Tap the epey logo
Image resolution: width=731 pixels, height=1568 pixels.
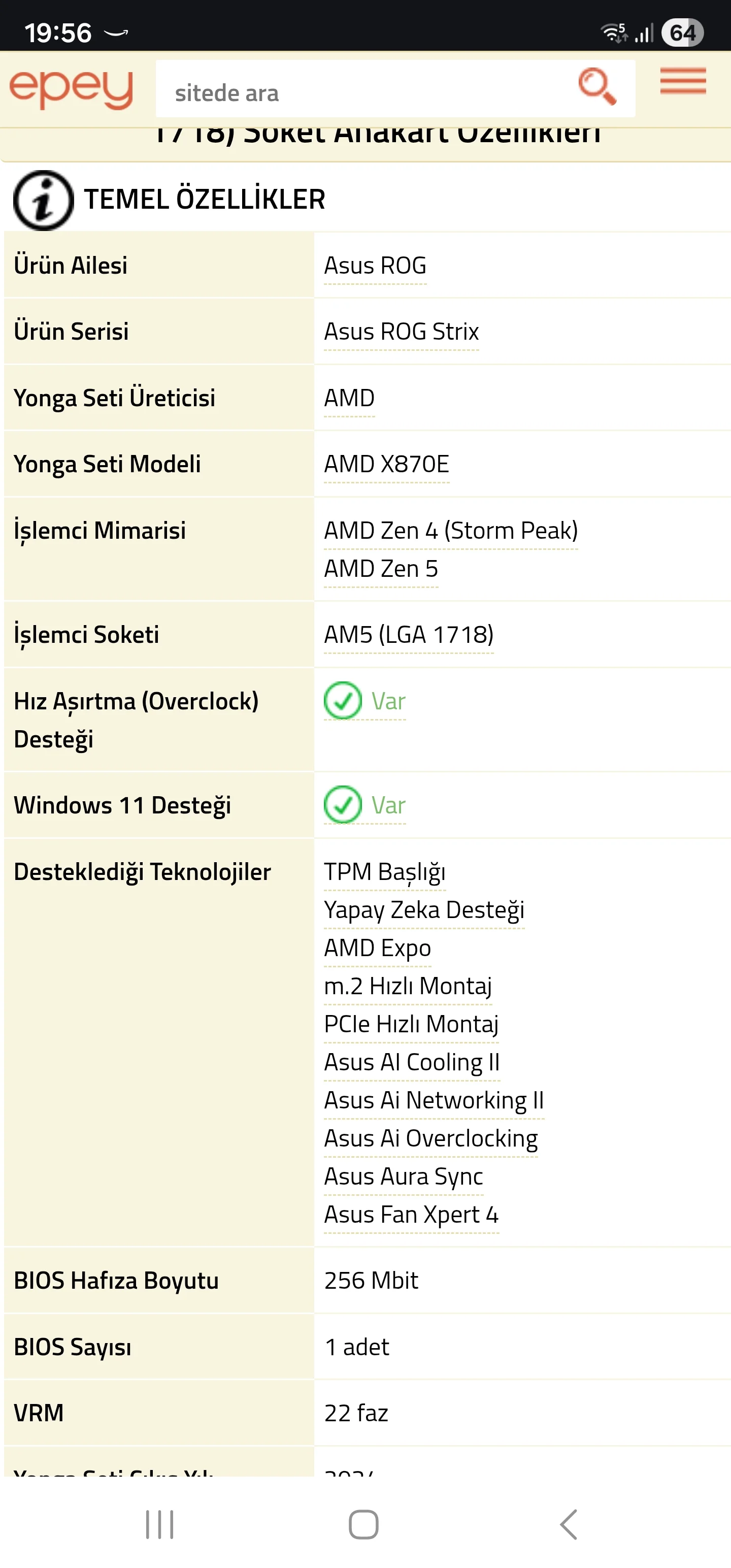coord(71,89)
